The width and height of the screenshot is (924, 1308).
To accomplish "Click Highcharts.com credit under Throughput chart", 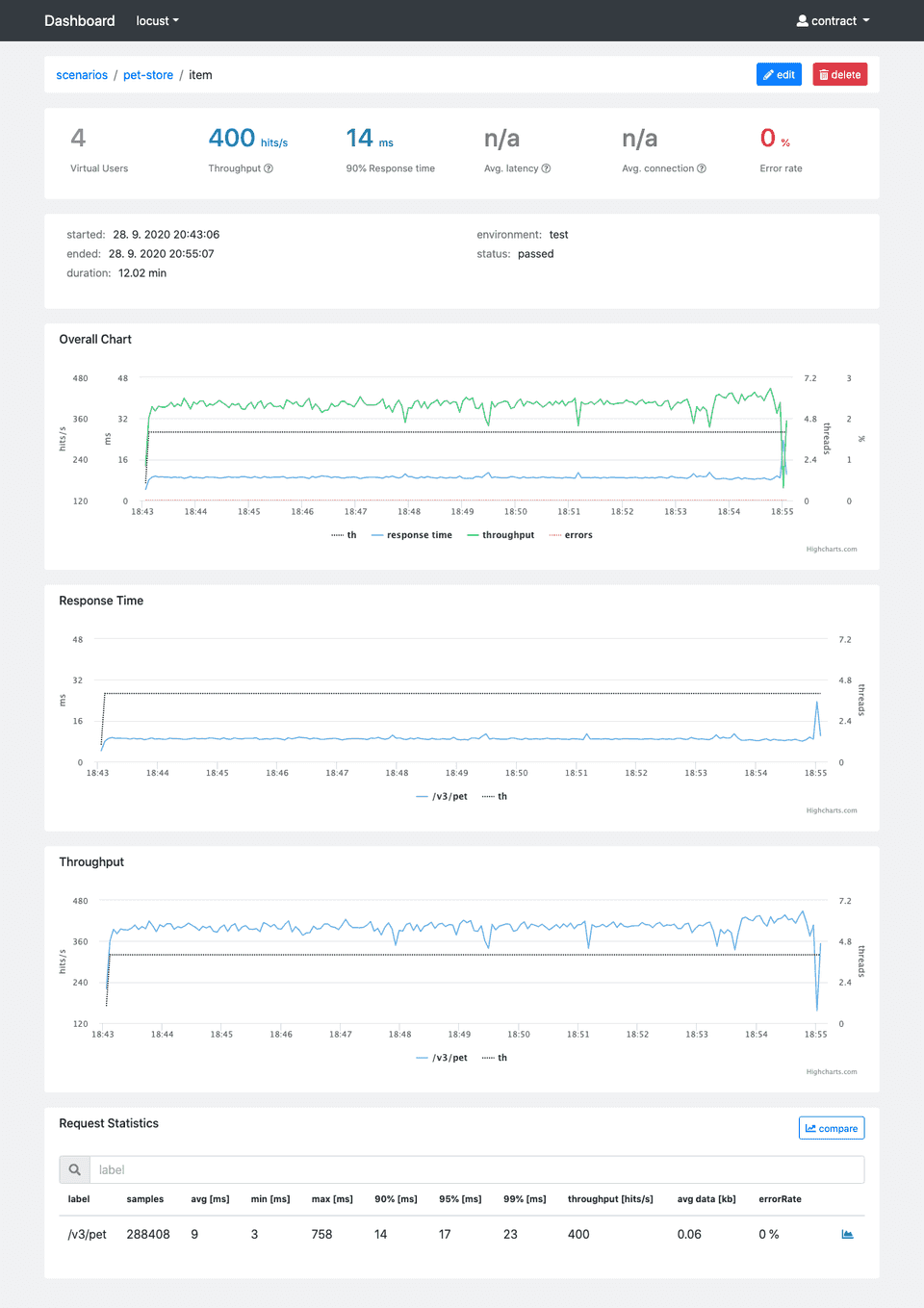I will click(x=832, y=1071).
